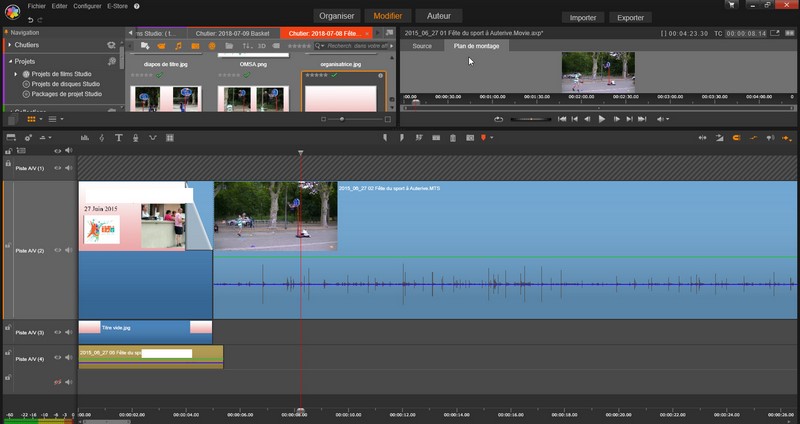
Task: Open thumbnail view dropdown arrow
Action: pos(41,119)
